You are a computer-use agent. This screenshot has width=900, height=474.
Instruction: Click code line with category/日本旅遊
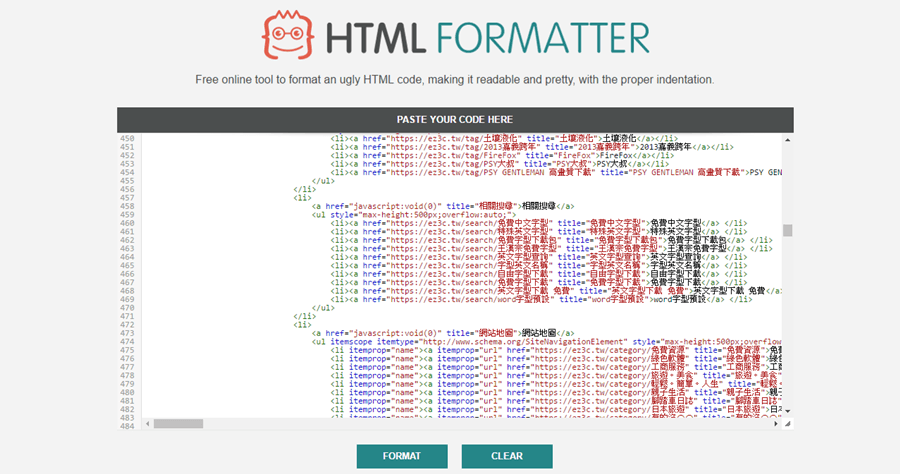click(556, 409)
